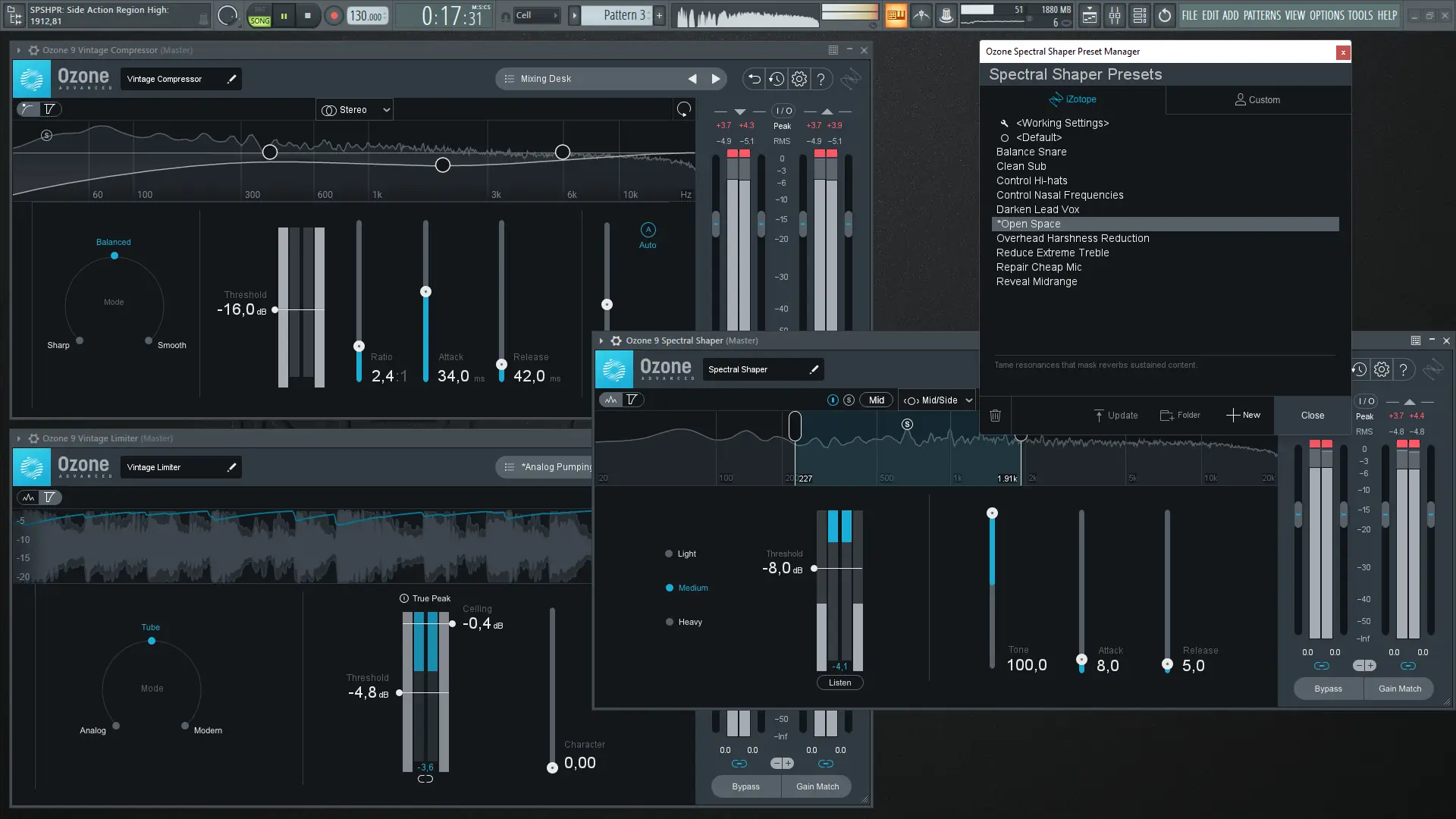
Task: Select the Light mode radio button
Action: coord(669,554)
